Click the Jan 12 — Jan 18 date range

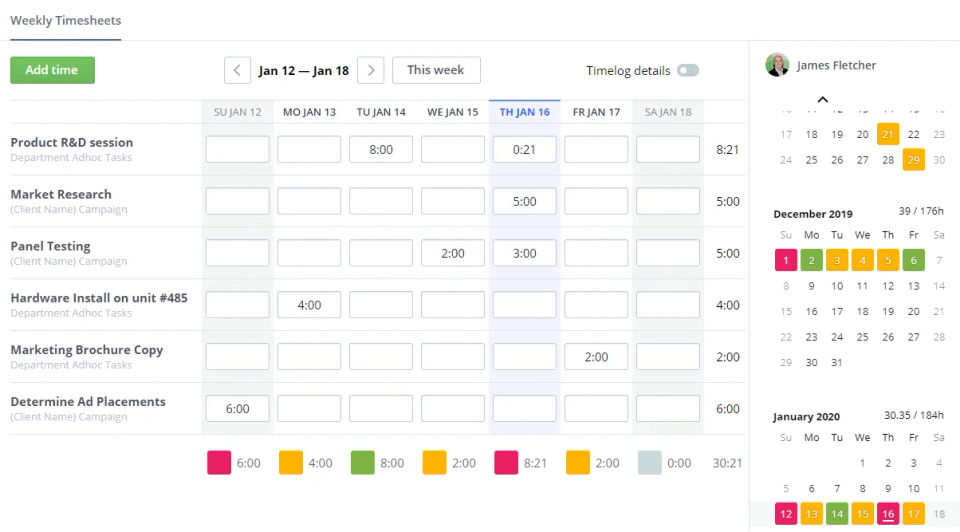click(x=304, y=71)
